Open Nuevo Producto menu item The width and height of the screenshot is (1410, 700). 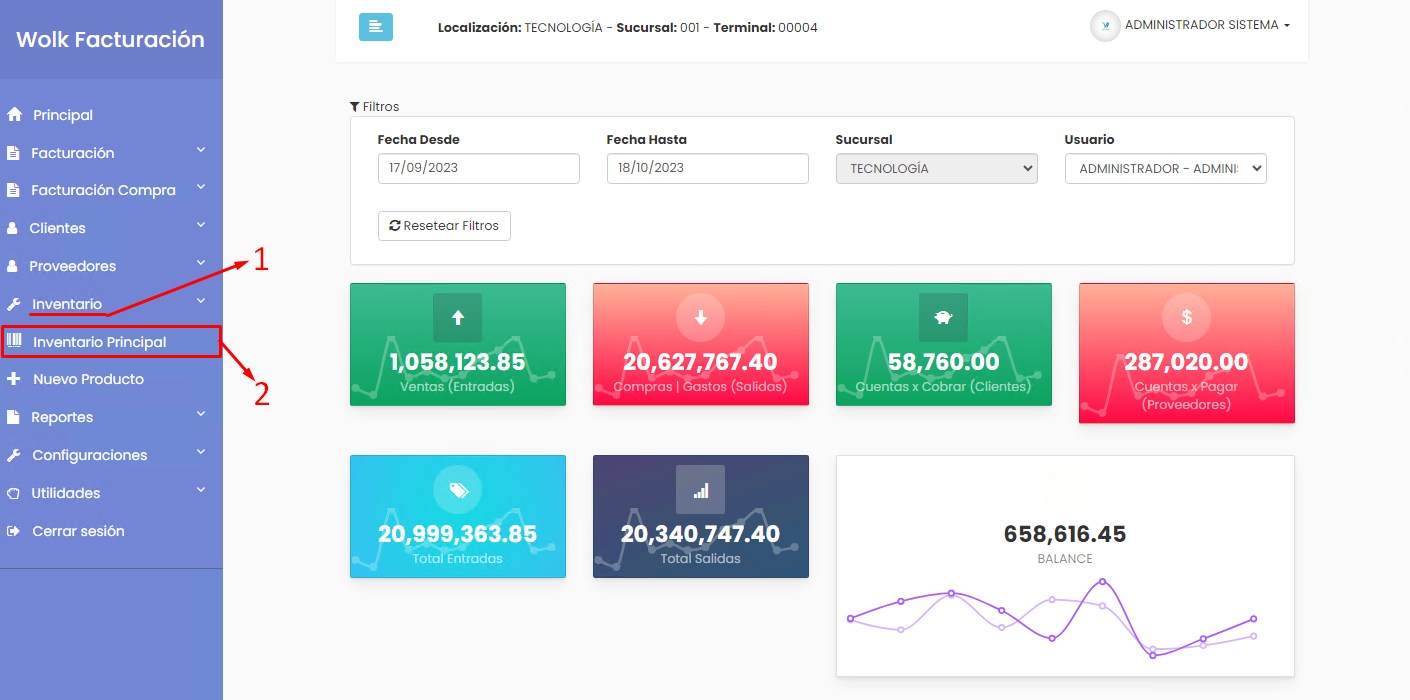click(x=88, y=379)
